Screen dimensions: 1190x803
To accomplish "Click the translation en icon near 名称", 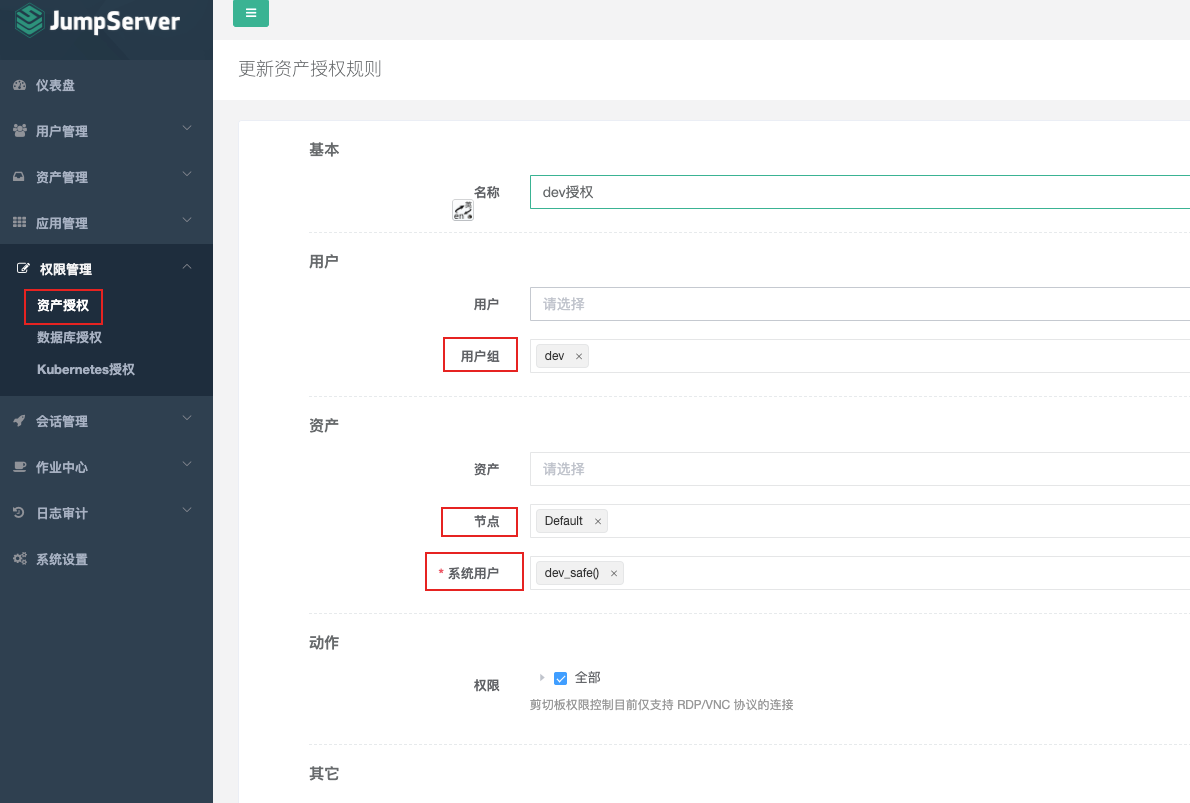I will (x=463, y=210).
